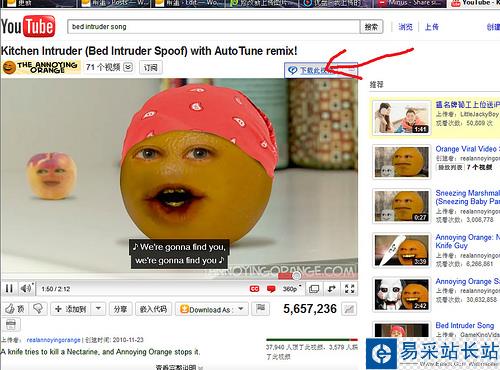This screenshot has height=370, width=500.
Task: Show video statistics chart icon
Action: pyautogui.click(x=349, y=309)
